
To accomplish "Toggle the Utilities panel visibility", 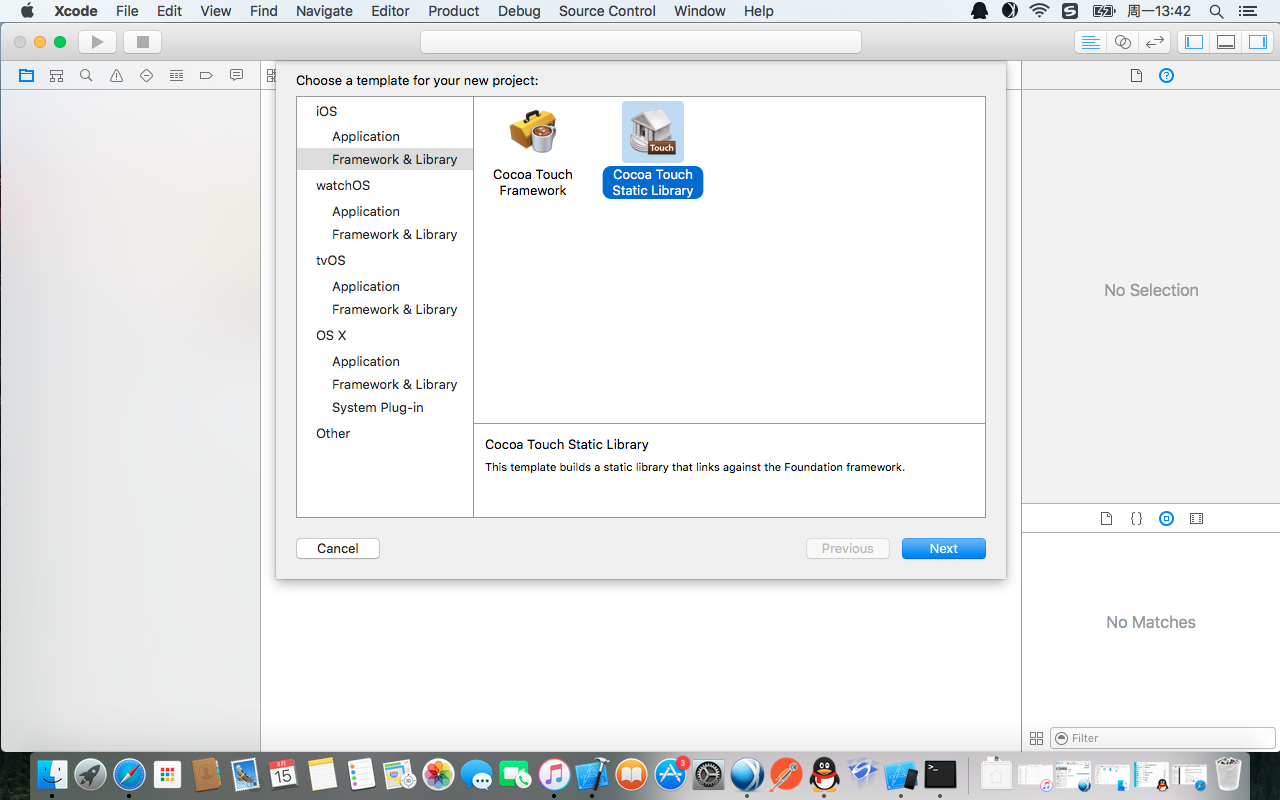I will pyautogui.click(x=1258, y=42).
